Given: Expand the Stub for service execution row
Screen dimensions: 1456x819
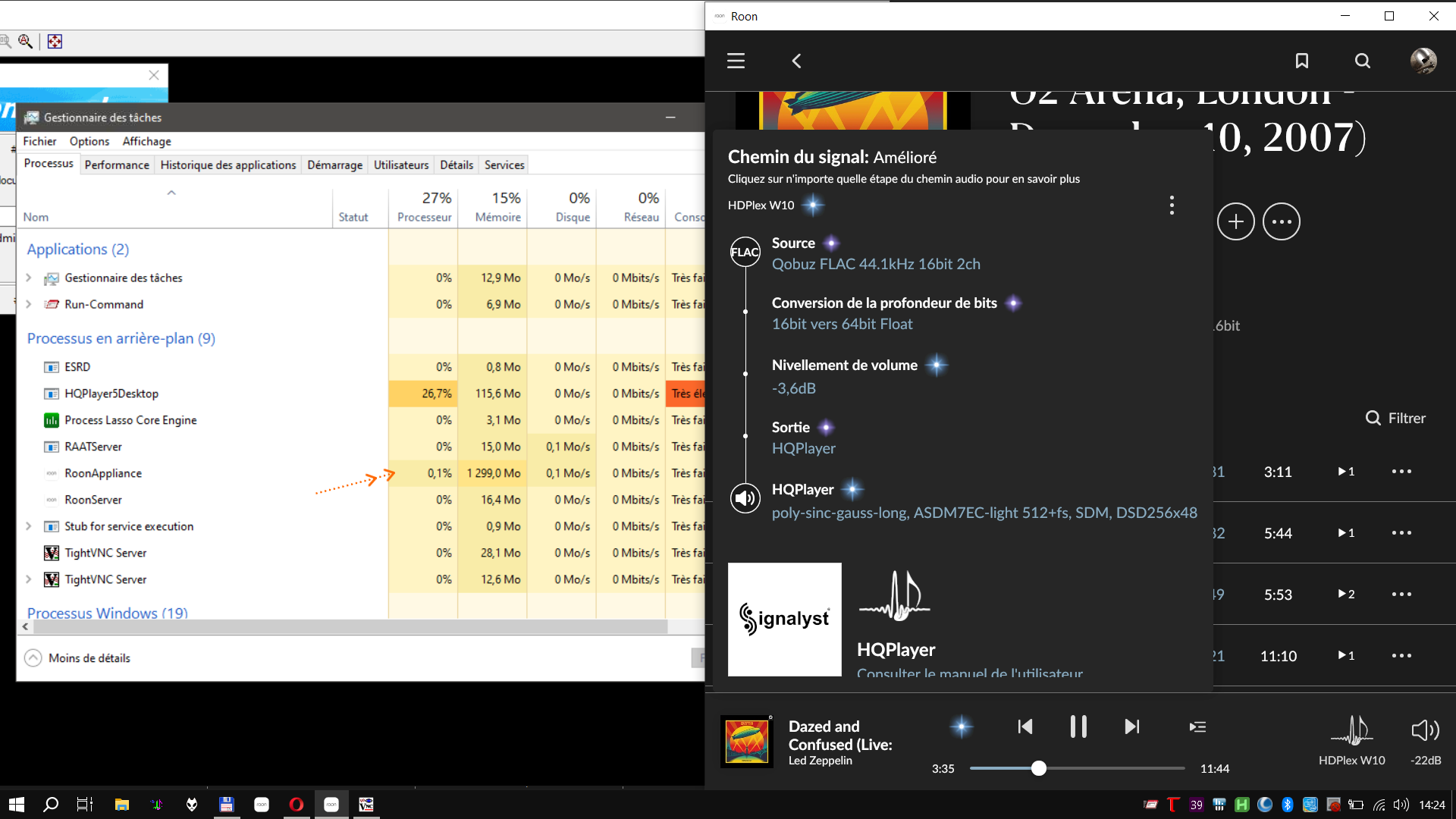Looking at the screenshot, I should [29, 526].
